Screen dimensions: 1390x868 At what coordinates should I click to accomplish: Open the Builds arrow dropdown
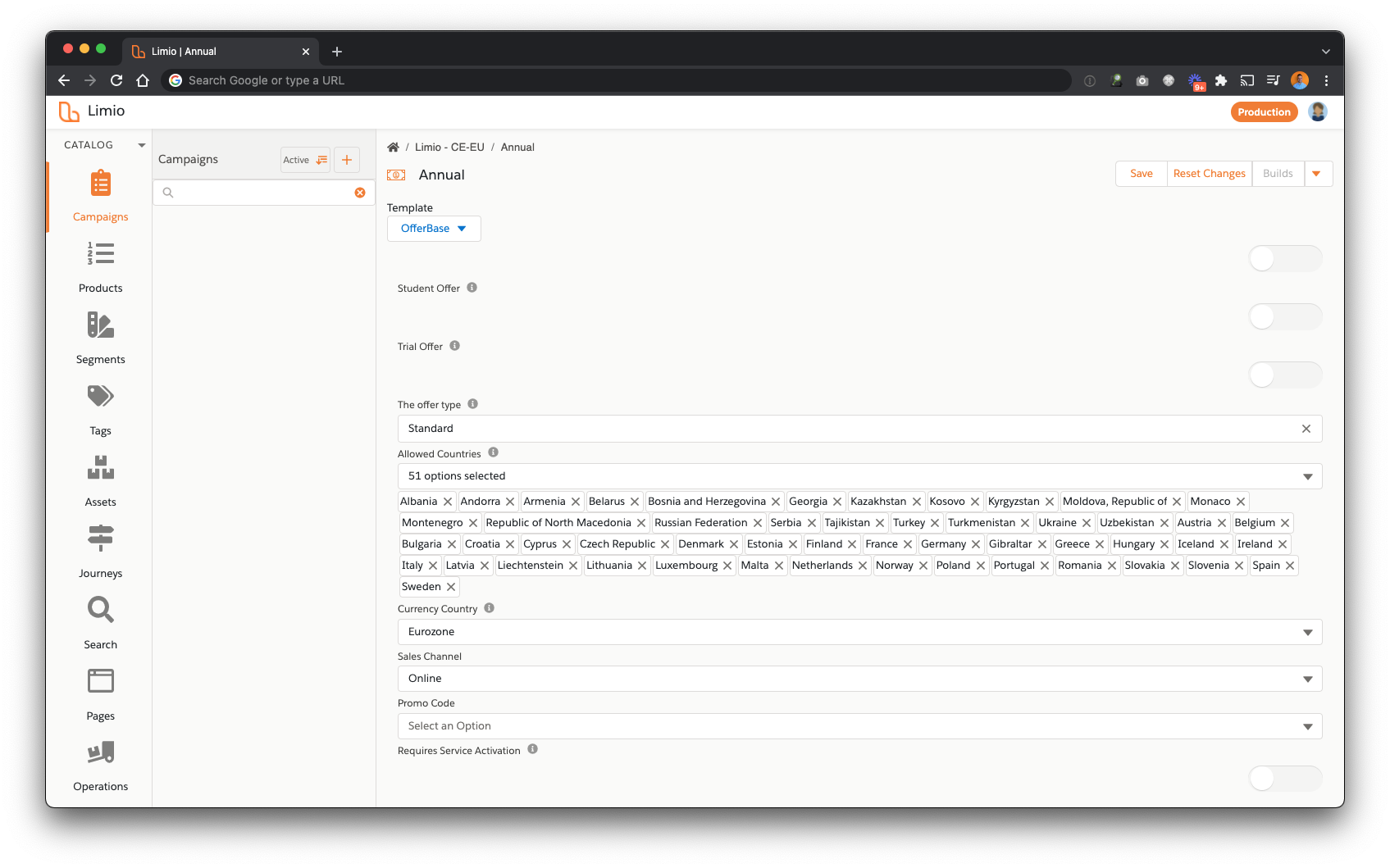click(1317, 174)
